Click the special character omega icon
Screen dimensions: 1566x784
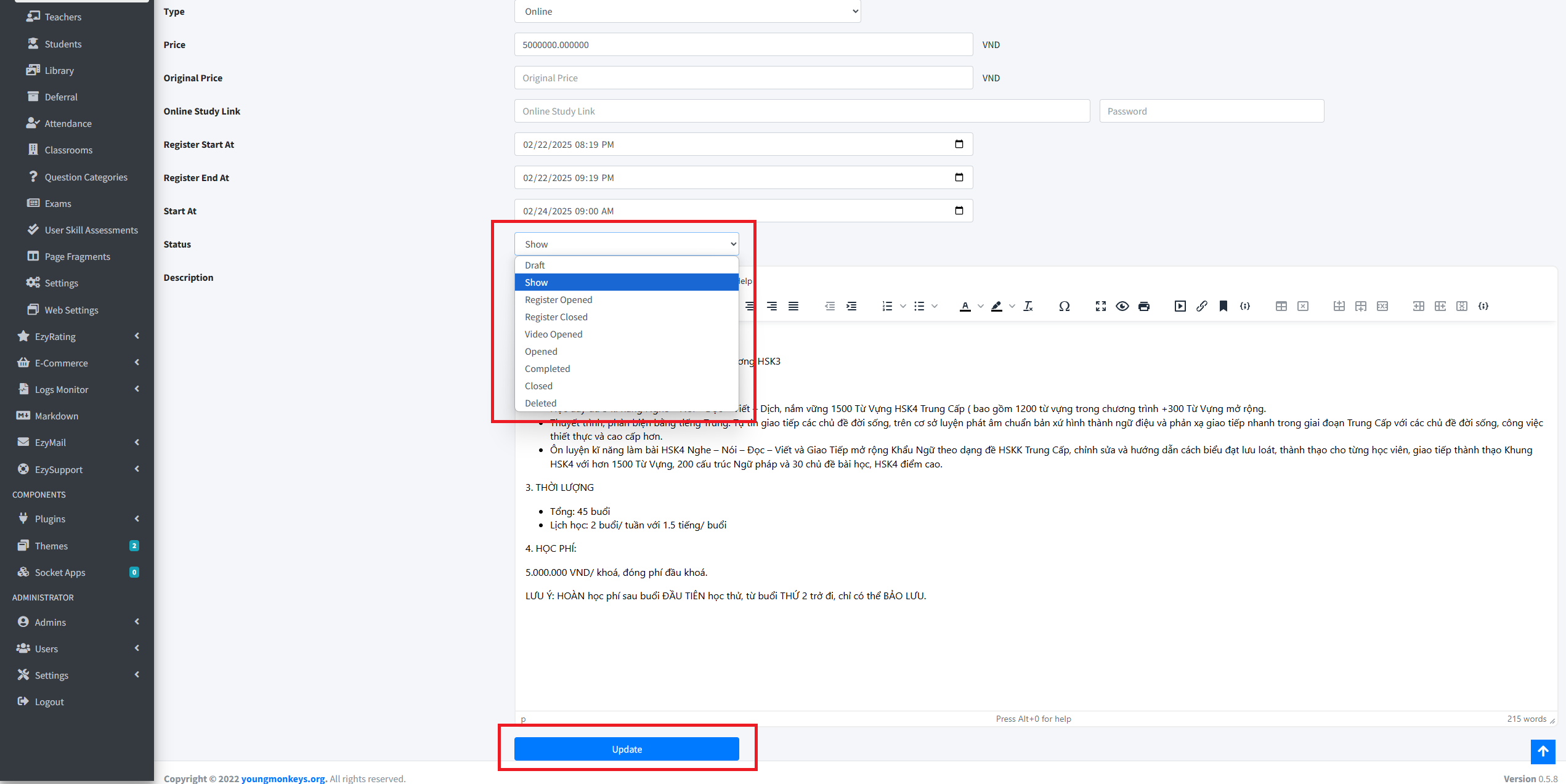coord(1064,306)
